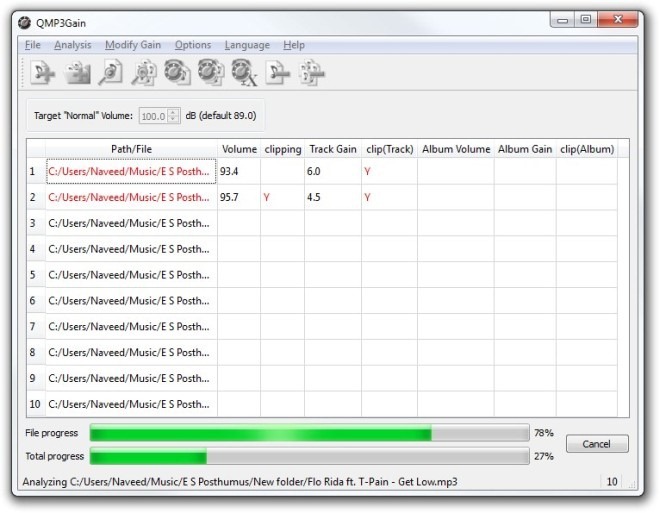Select the file path in row 10

pos(131,404)
